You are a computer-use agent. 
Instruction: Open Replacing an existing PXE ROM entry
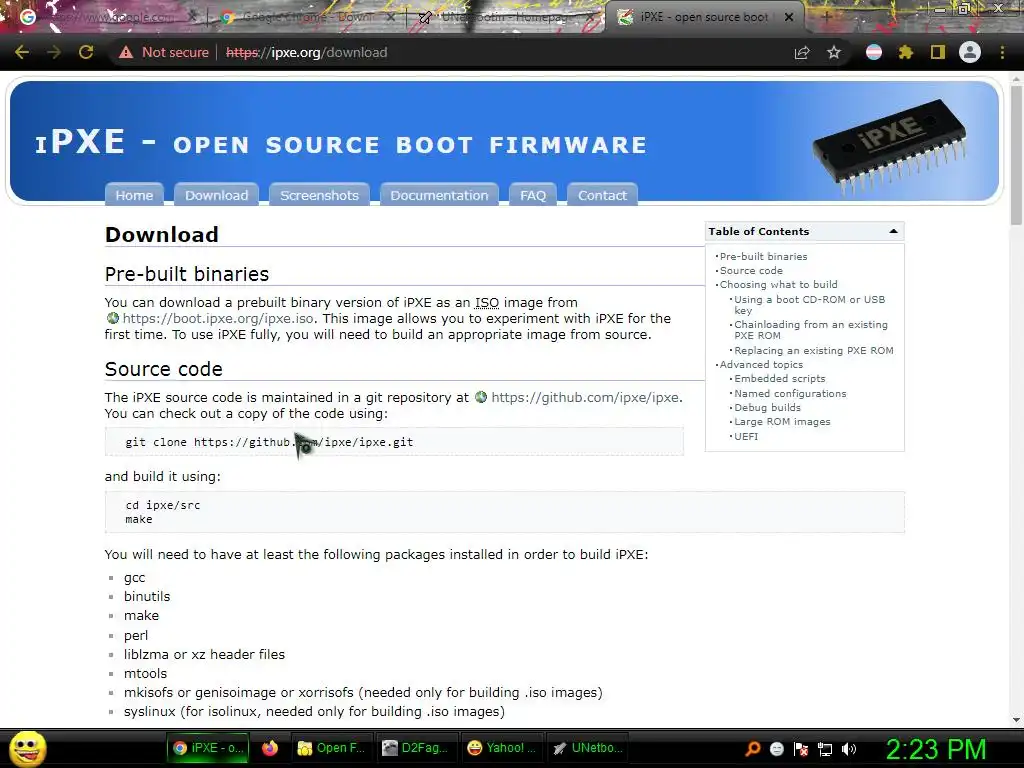(814, 351)
